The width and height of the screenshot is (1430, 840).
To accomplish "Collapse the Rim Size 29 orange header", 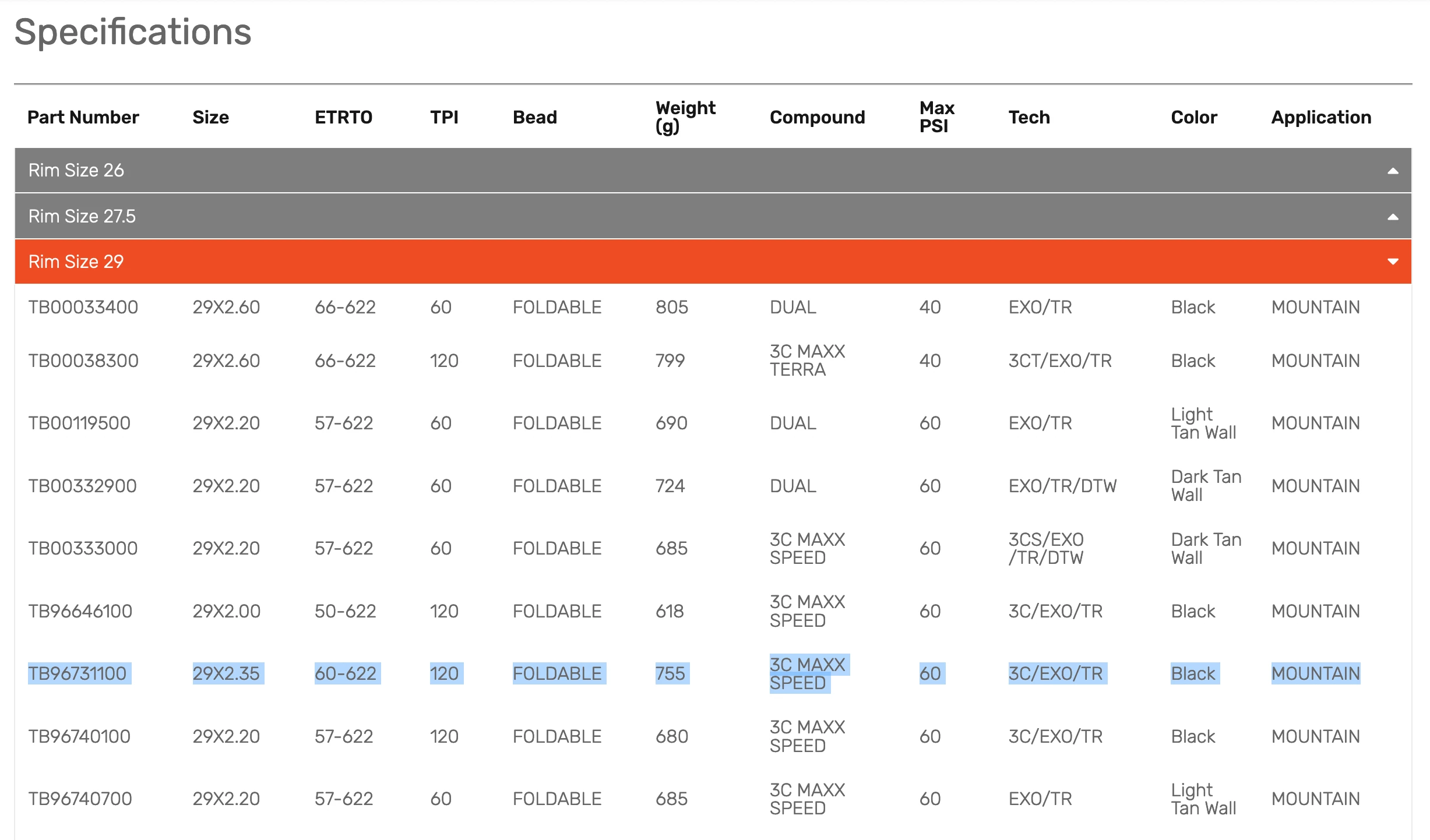I will tap(76, 262).
